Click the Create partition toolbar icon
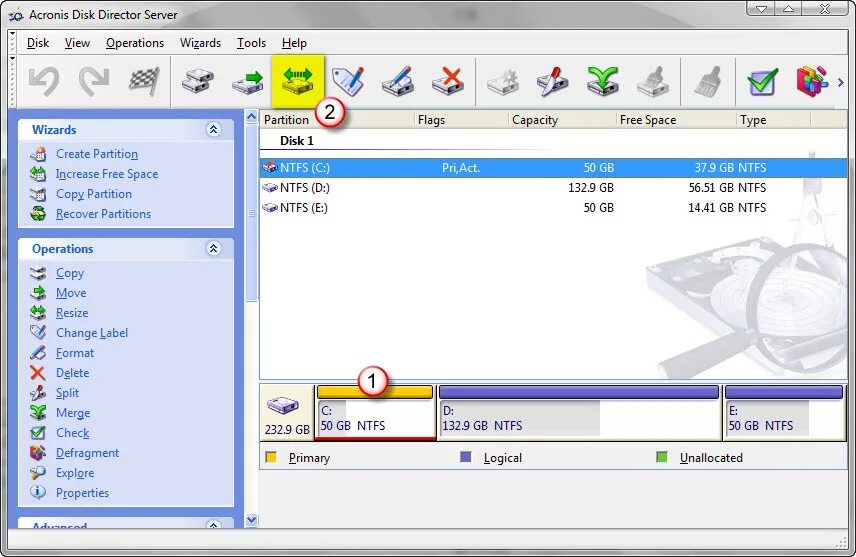The image size is (856, 557). (x=503, y=81)
